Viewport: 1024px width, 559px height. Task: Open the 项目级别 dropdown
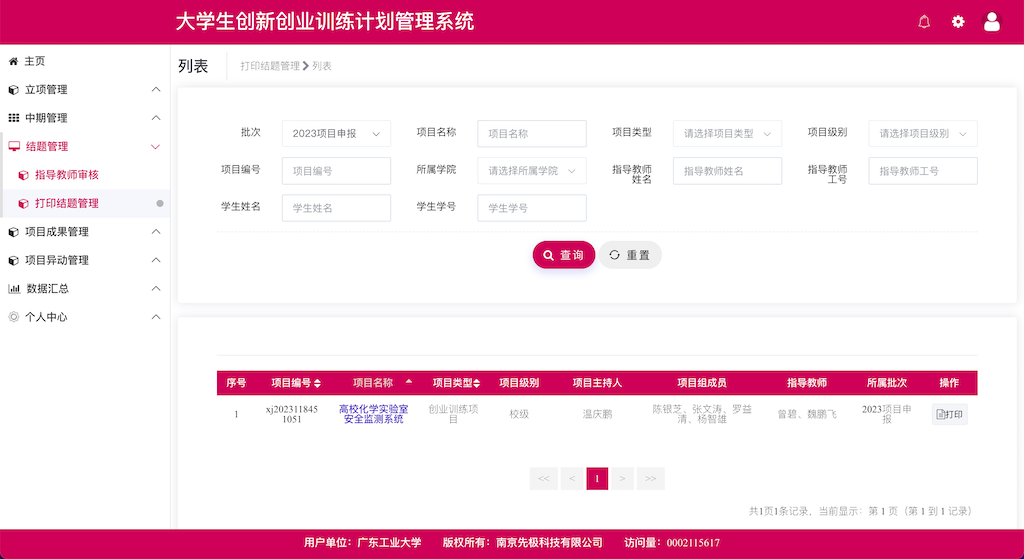(x=922, y=133)
